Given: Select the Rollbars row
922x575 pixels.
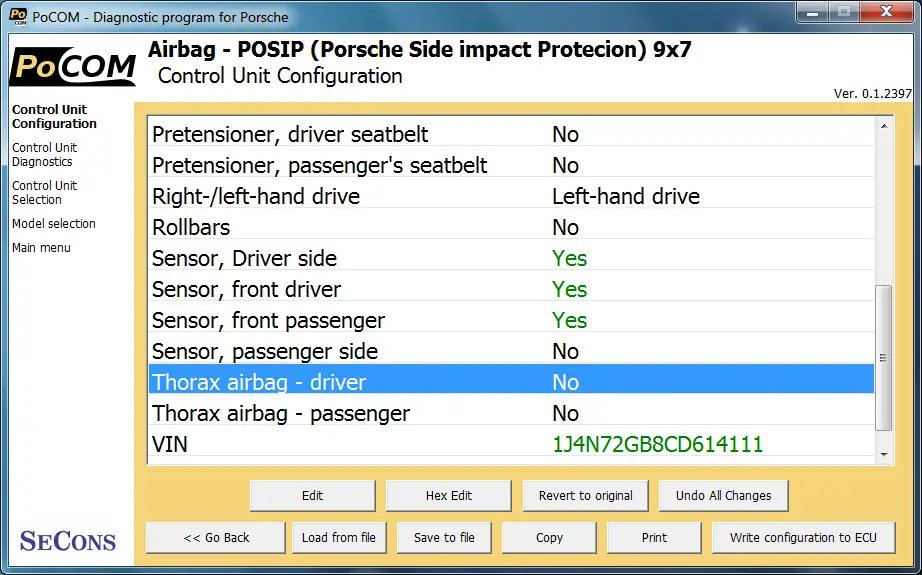Looking at the screenshot, I should tap(511, 228).
